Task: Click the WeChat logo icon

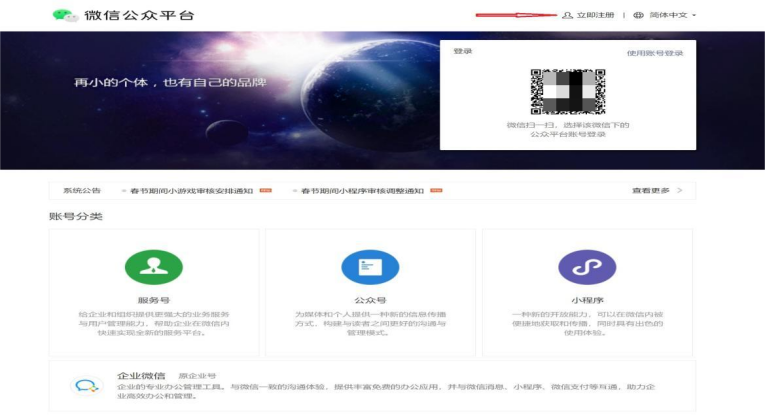Action: click(65, 15)
